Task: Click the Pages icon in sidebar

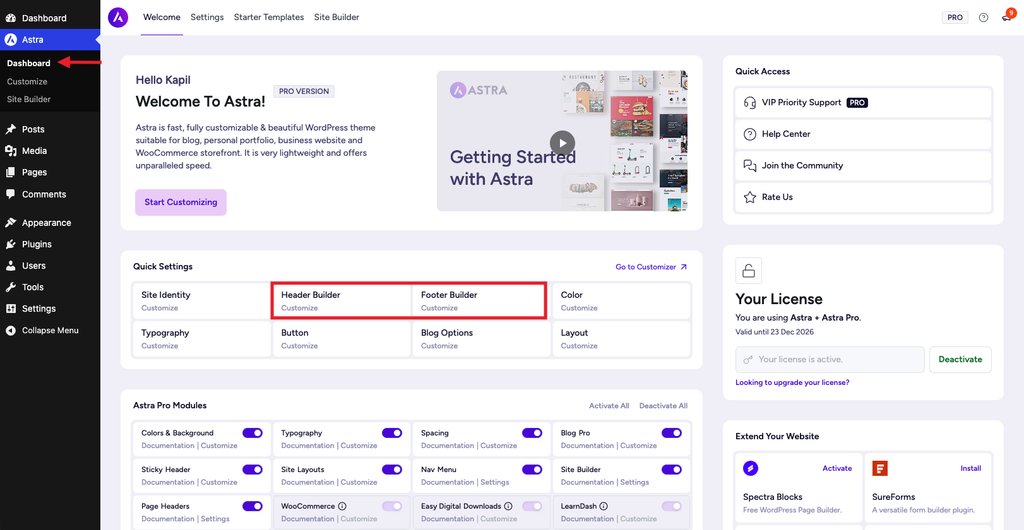Action: 10,172
